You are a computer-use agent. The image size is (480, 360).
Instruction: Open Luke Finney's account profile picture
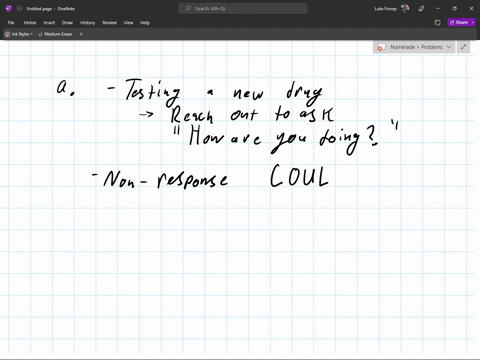[405, 9]
